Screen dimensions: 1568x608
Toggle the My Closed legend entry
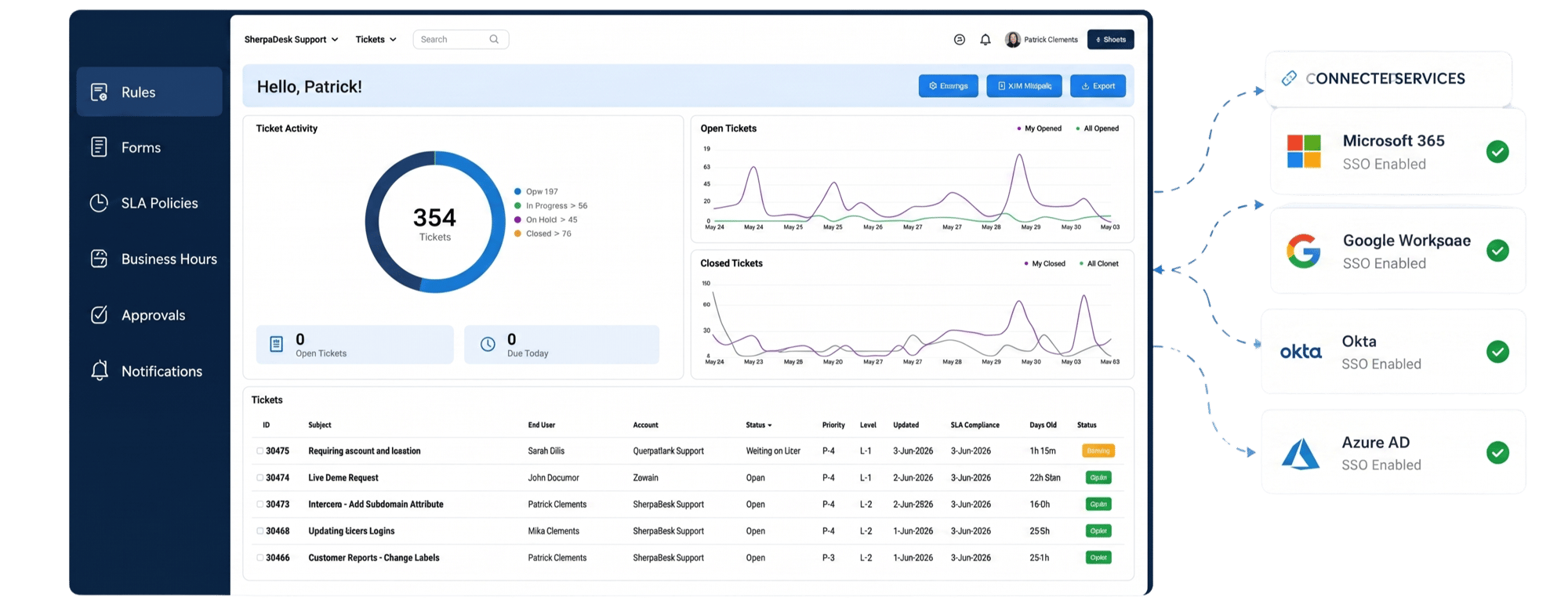[x=1045, y=264]
